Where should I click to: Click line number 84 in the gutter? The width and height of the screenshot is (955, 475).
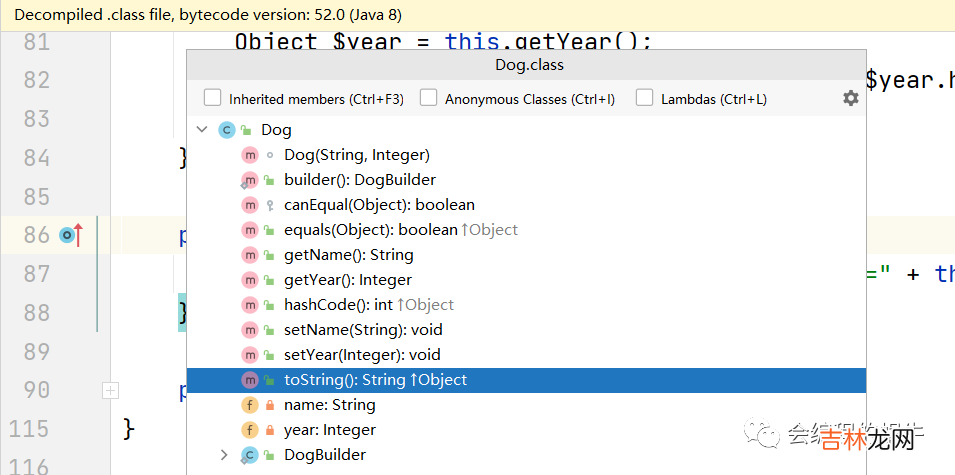coord(36,157)
